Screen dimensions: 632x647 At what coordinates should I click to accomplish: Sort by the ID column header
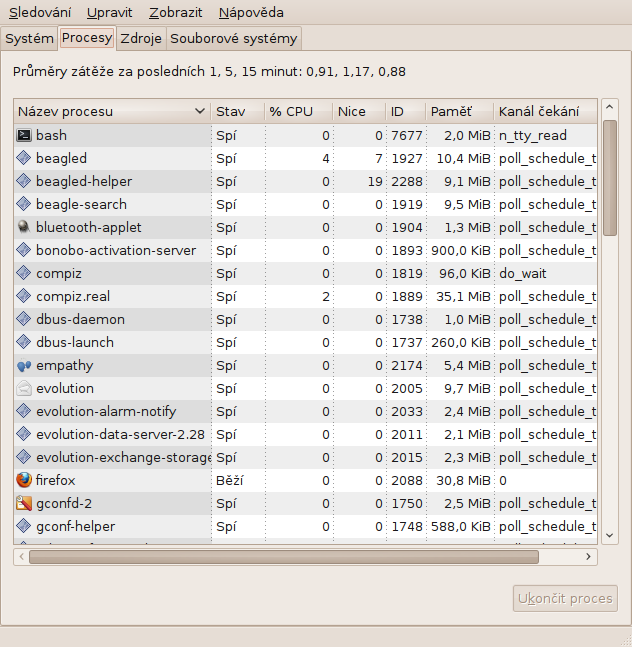pos(406,111)
